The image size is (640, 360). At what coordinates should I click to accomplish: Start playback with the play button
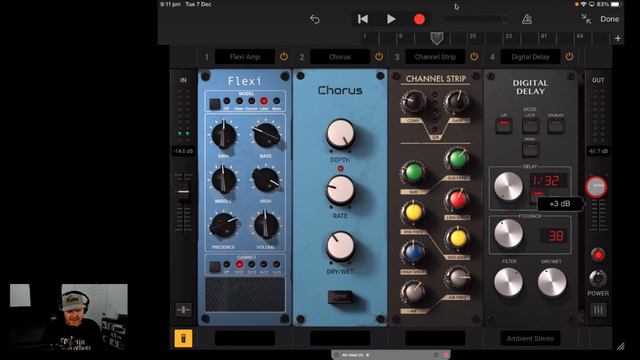pyautogui.click(x=391, y=19)
